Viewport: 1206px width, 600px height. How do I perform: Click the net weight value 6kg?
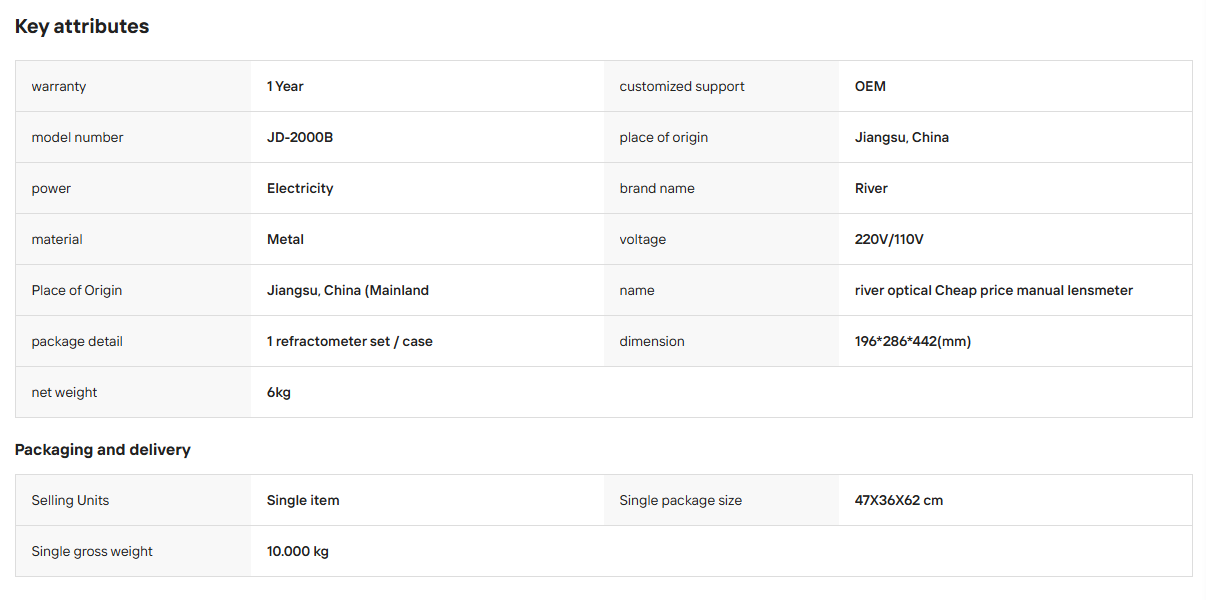(279, 392)
